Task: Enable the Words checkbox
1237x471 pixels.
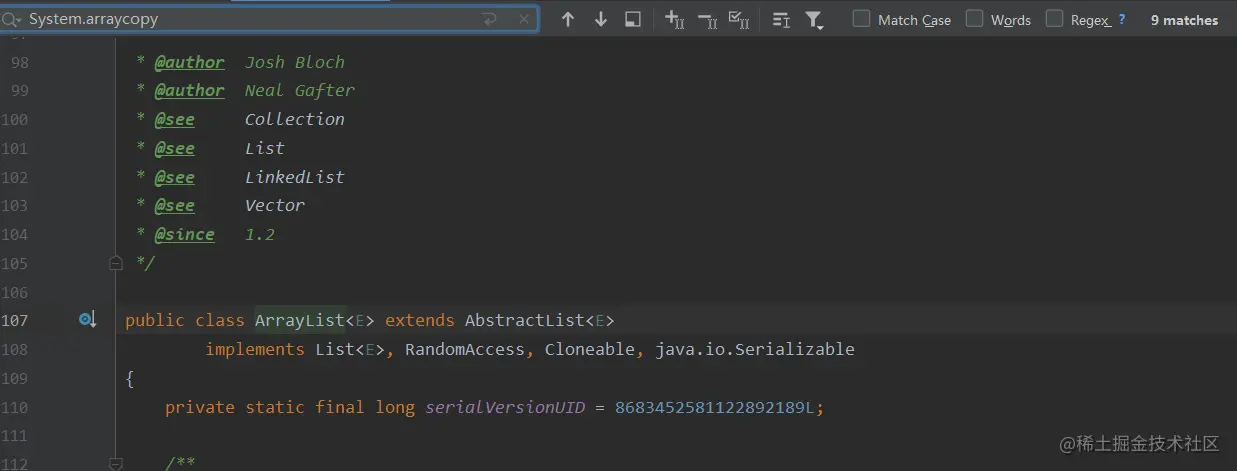Action: [974, 18]
